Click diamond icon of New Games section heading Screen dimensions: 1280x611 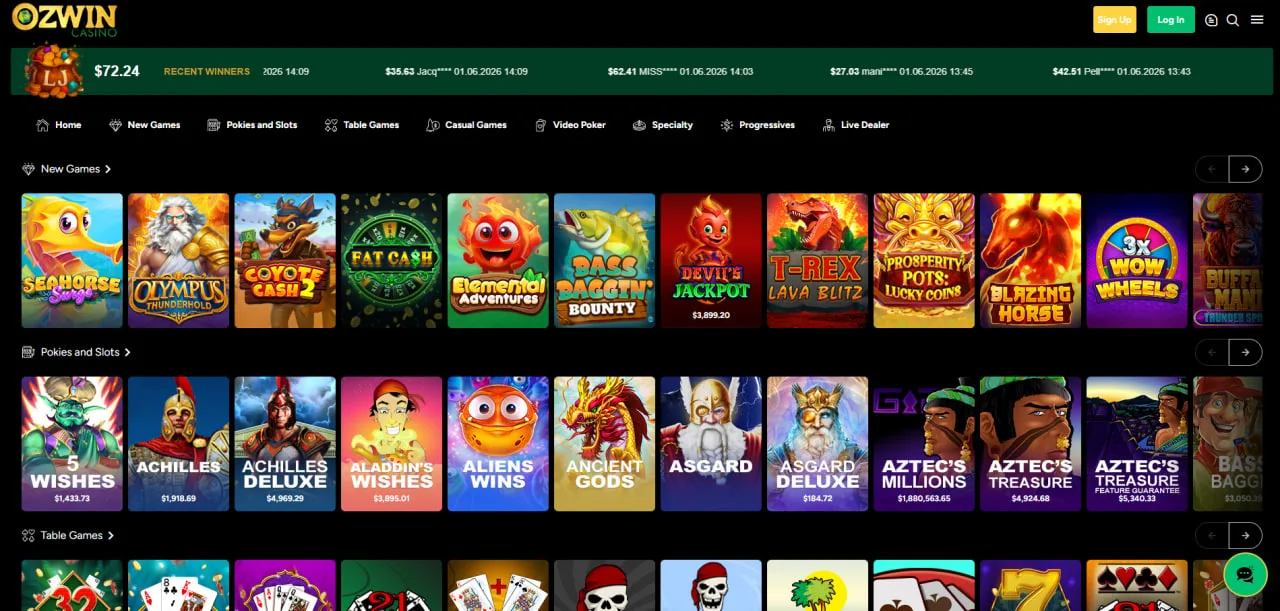tap(28, 169)
